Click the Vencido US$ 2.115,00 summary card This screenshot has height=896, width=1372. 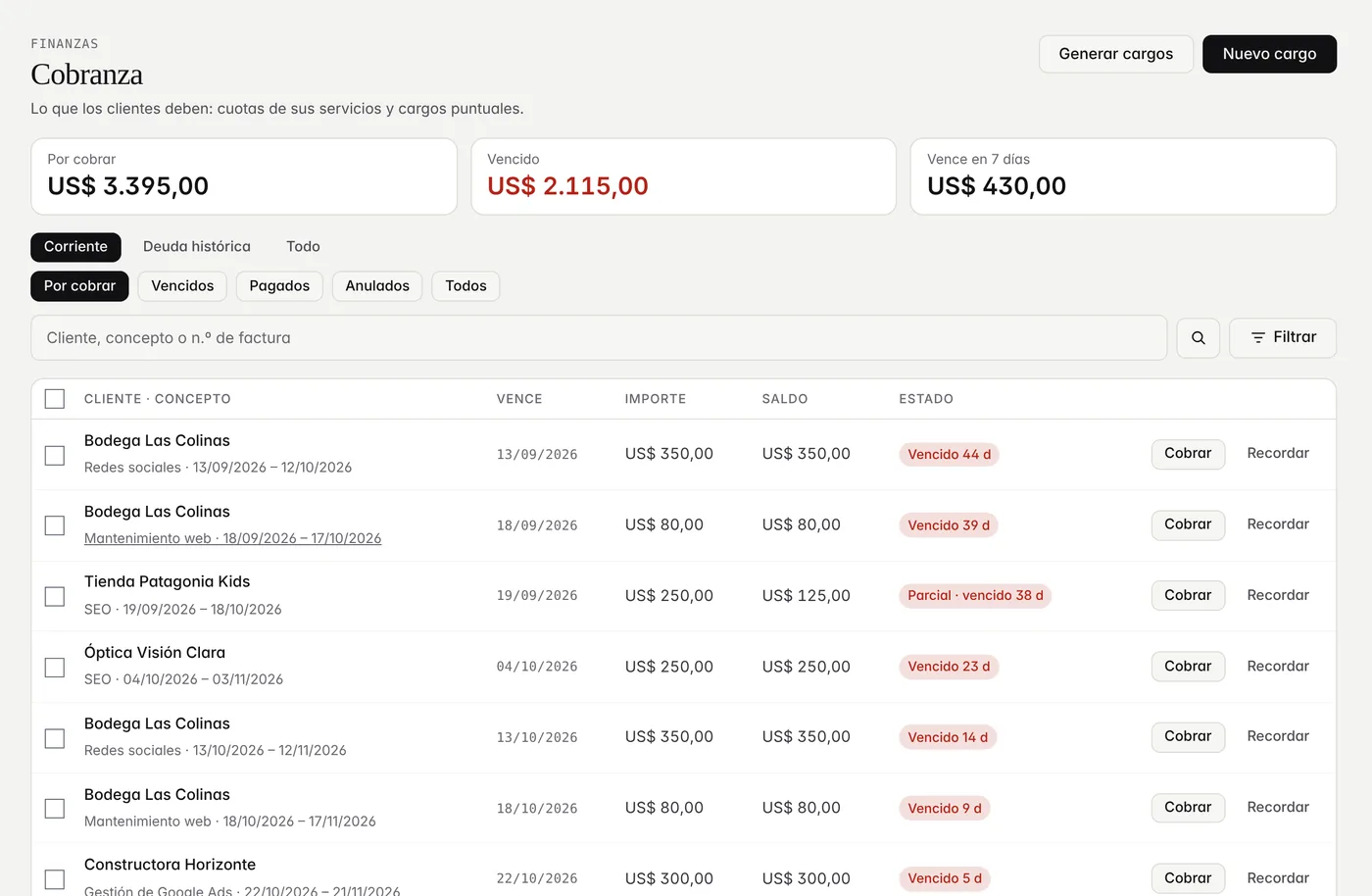point(684,176)
